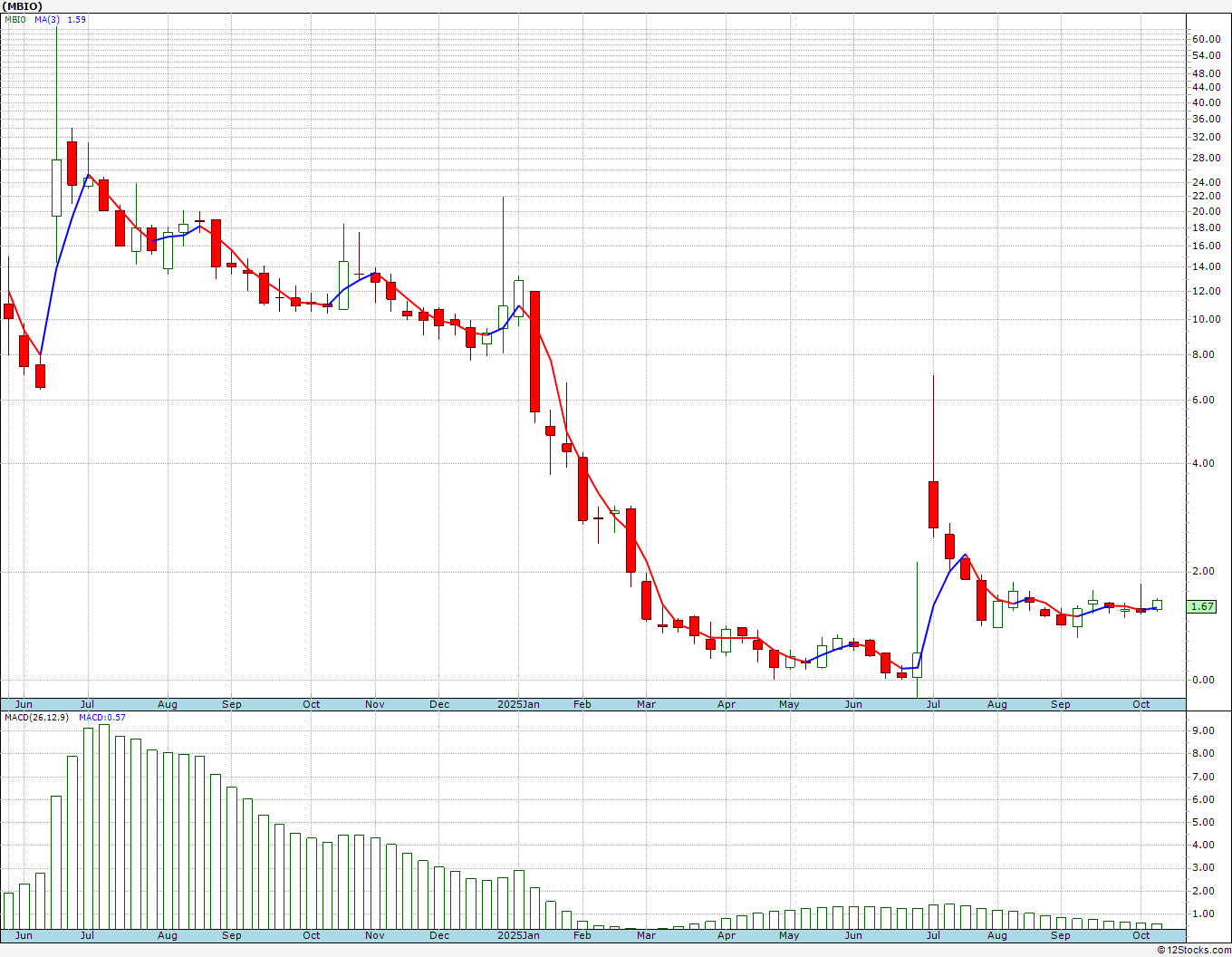Viewport: 1232px width, 957px height.
Task: Click the 48.00 price axis label
Action: 1206,73
